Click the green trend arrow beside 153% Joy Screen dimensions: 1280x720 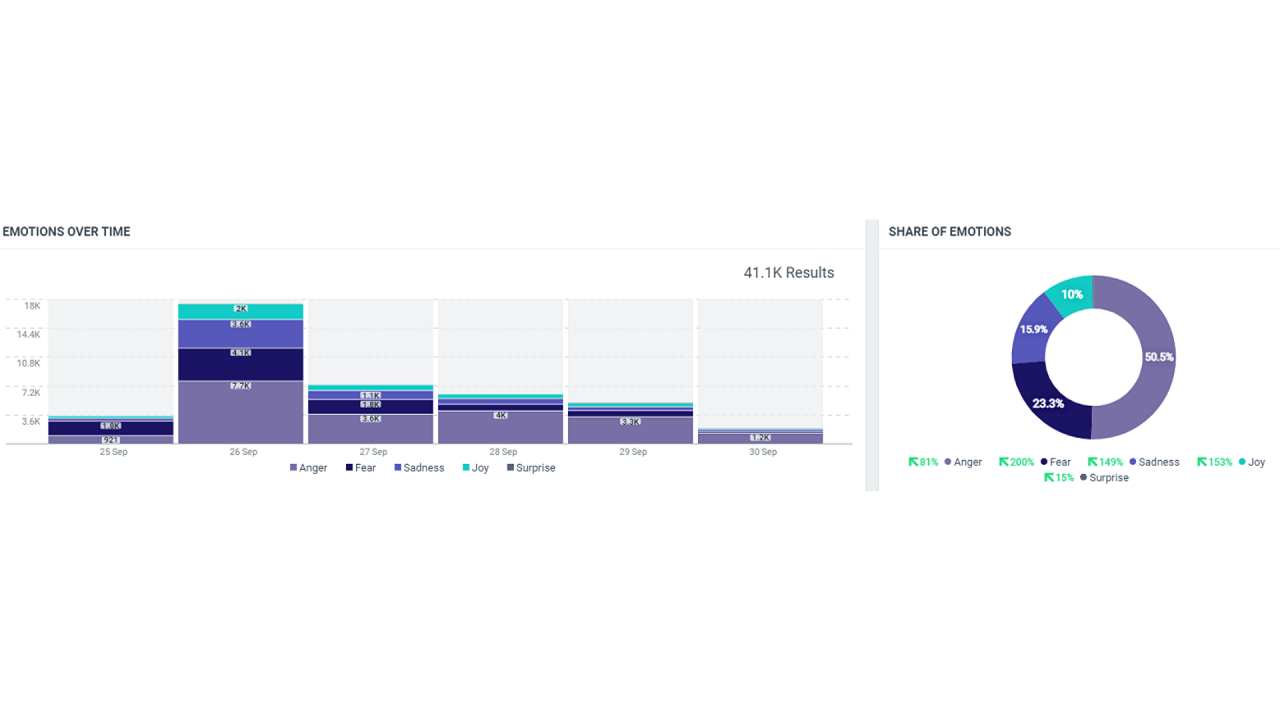(x=1202, y=462)
